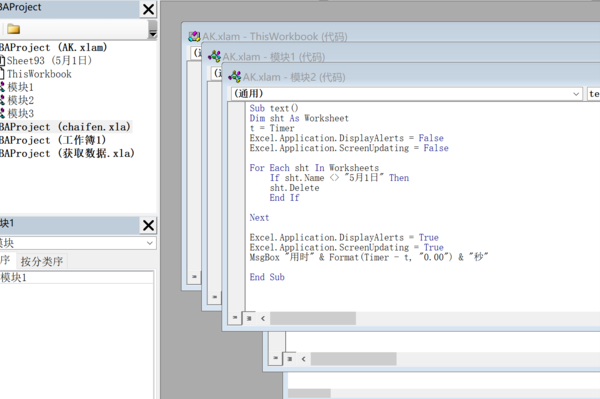The width and height of the screenshot is (600, 399).
Task: Click left scroll arrow in 模块2 window
Action: (263, 318)
